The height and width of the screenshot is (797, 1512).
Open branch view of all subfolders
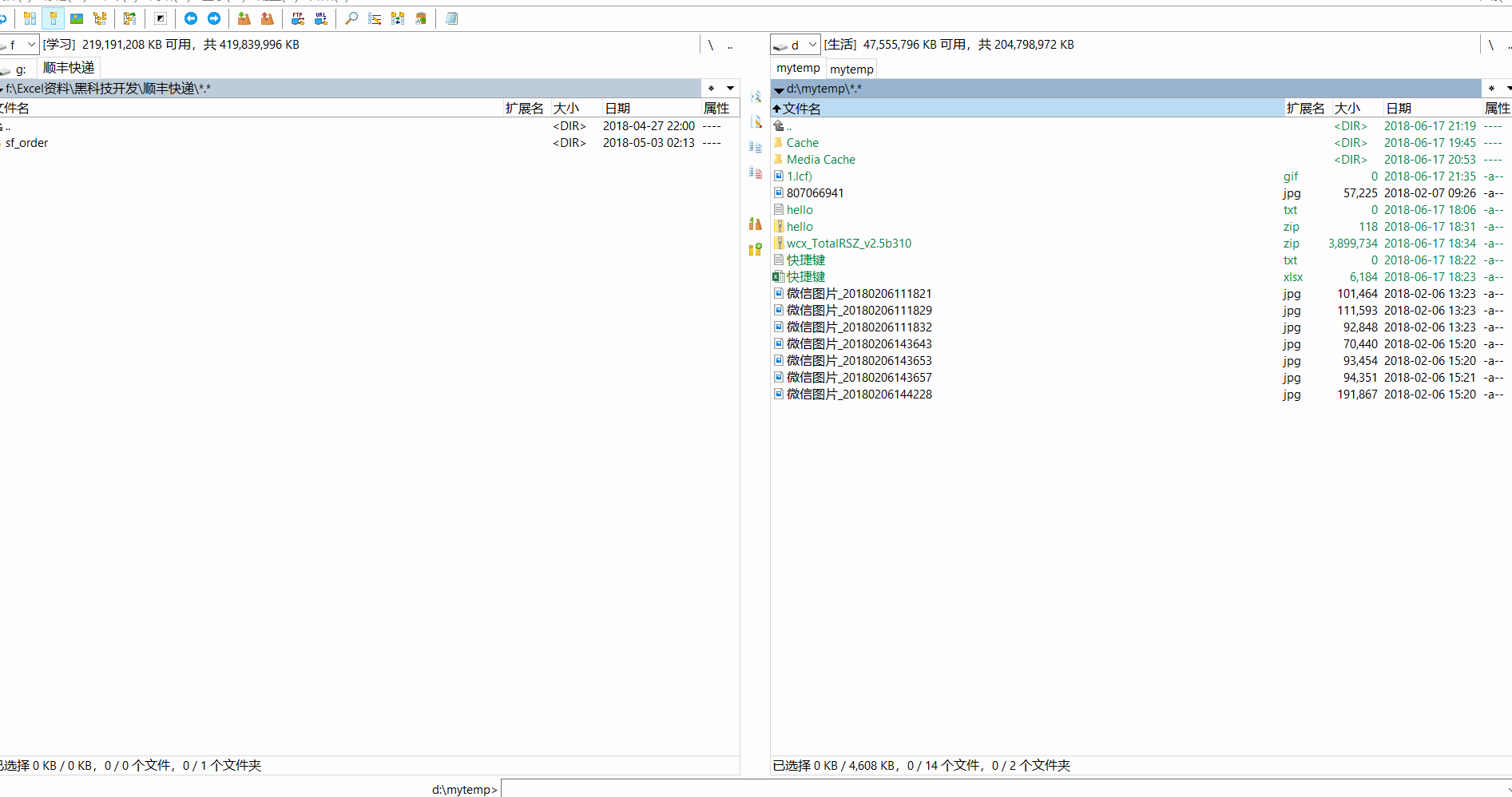coord(129,18)
